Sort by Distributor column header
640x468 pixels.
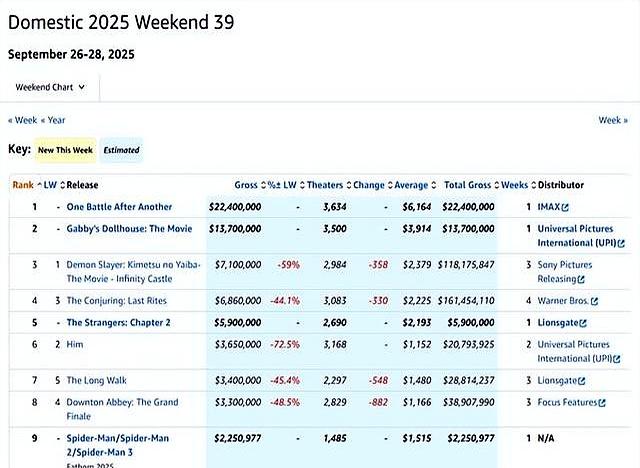tap(561, 185)
